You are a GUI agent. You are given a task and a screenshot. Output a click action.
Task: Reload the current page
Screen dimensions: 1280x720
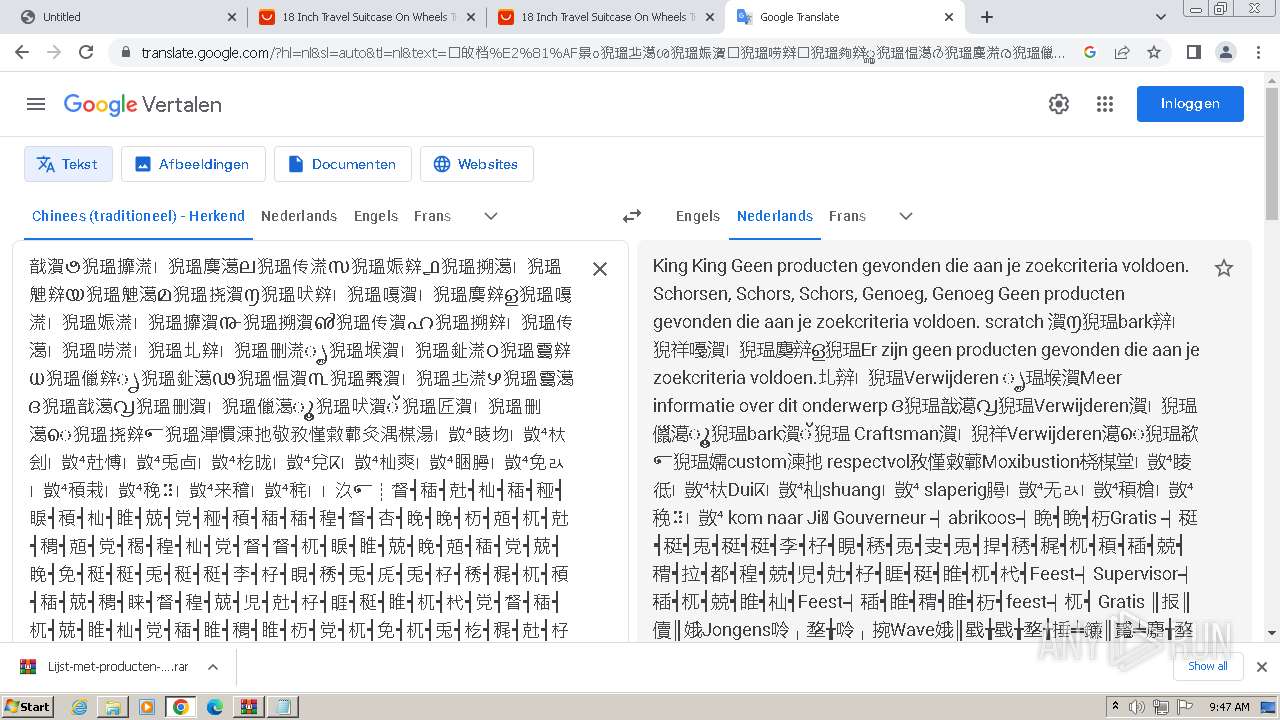(x=86, y=52)
